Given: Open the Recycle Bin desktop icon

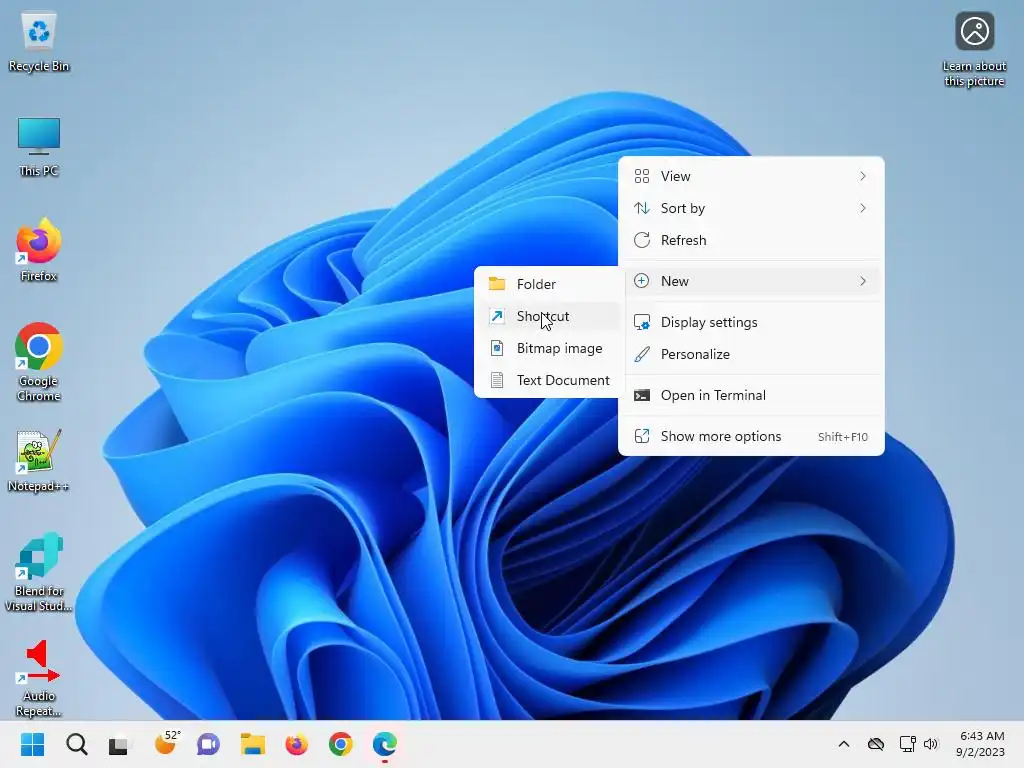Looking at the screenshot, I should 39,42.
